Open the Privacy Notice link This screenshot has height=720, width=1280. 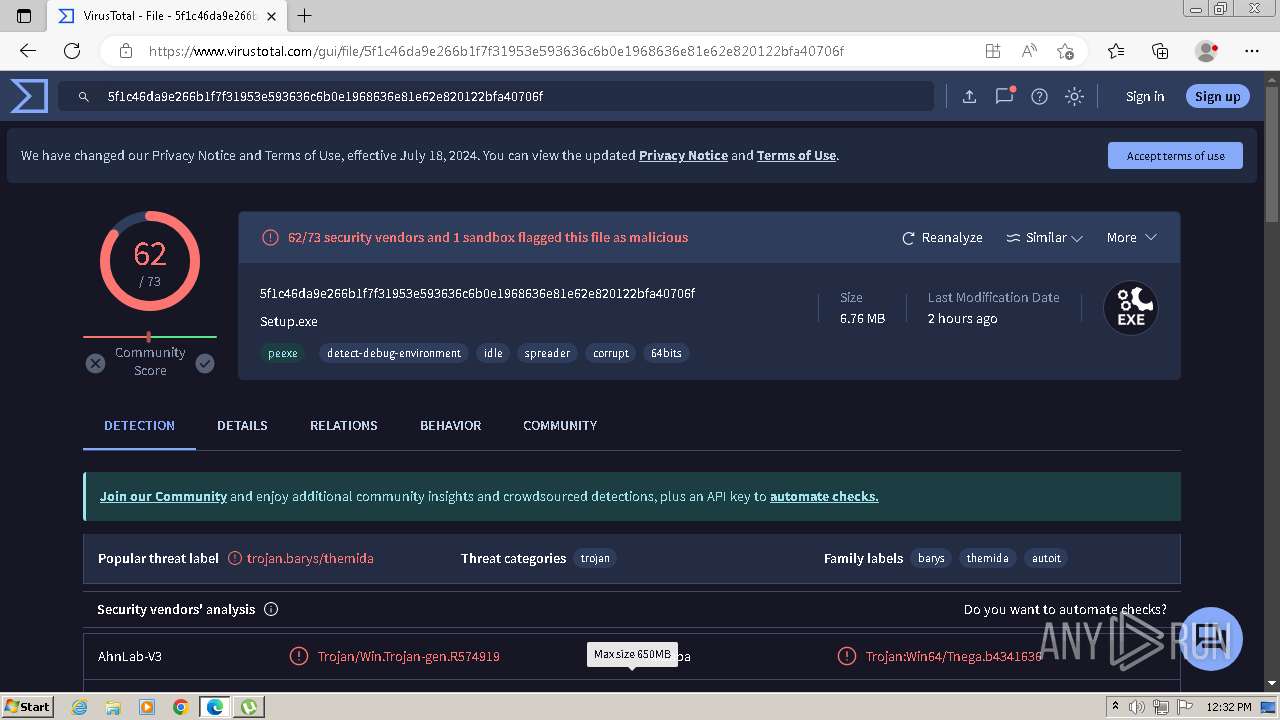(x=683, y=155)
